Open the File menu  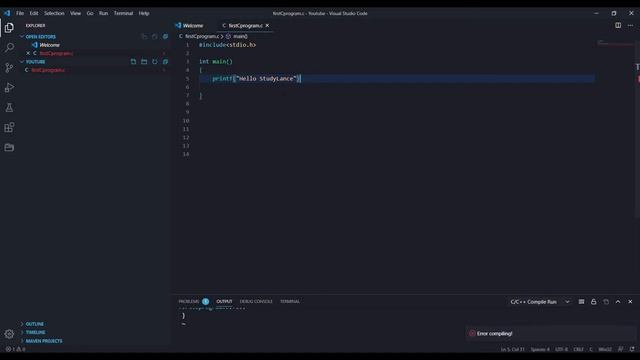click(20, 13)
